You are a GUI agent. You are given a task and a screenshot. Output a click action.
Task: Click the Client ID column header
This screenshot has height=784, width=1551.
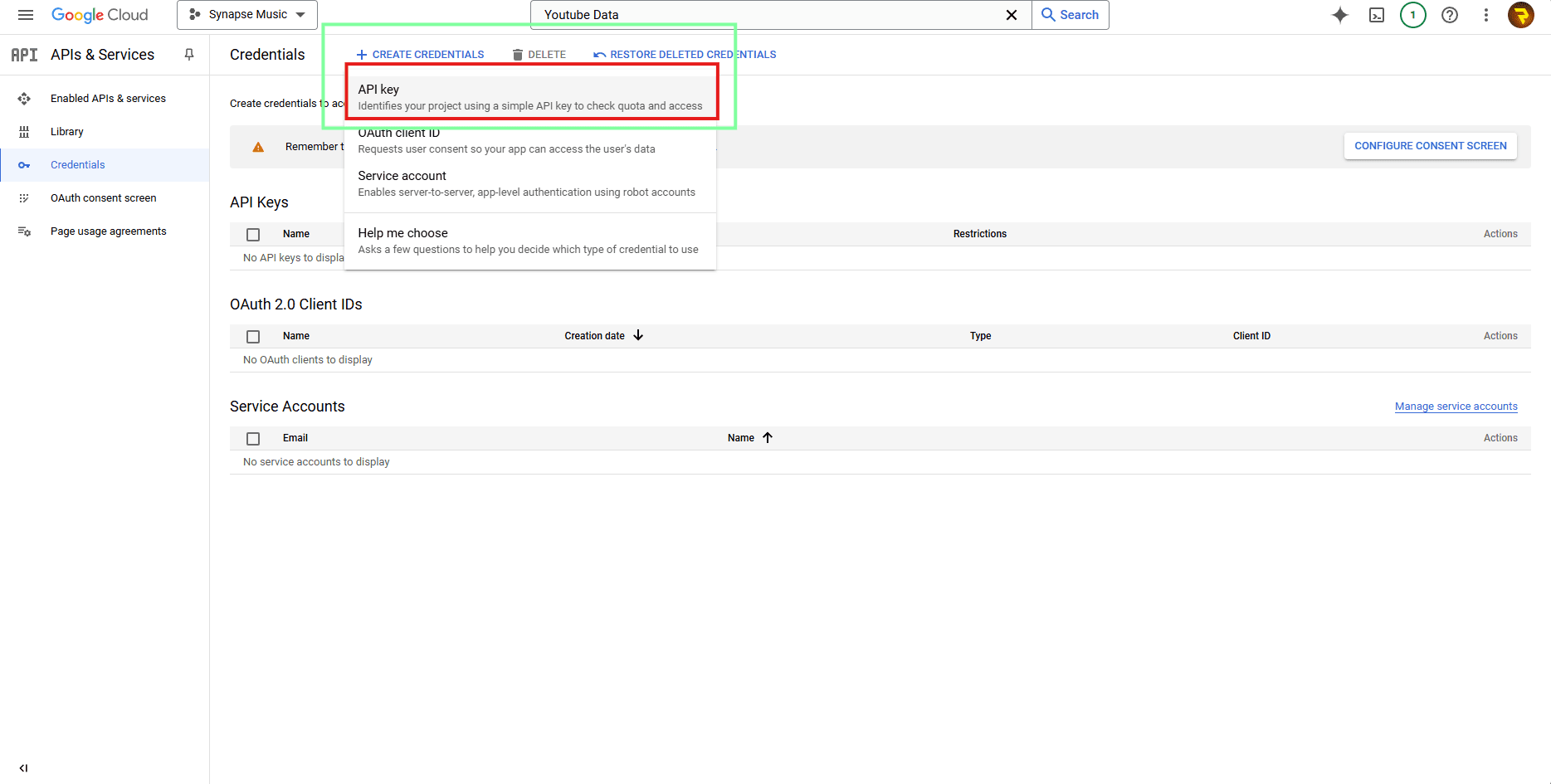pos(1251,336)
